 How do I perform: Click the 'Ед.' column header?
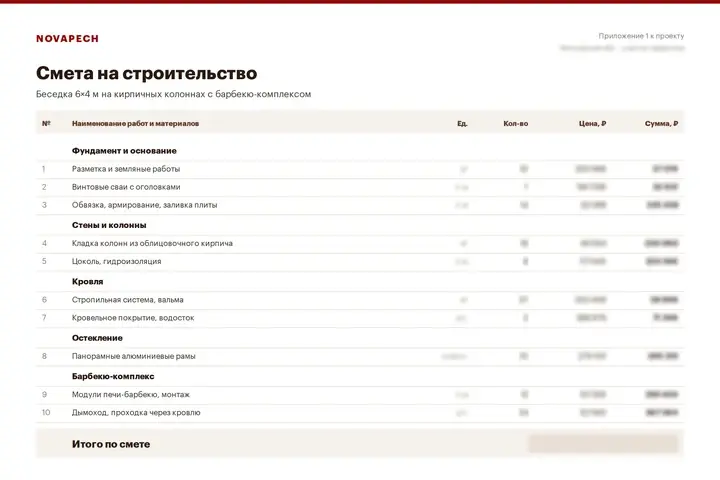[462, 124]
